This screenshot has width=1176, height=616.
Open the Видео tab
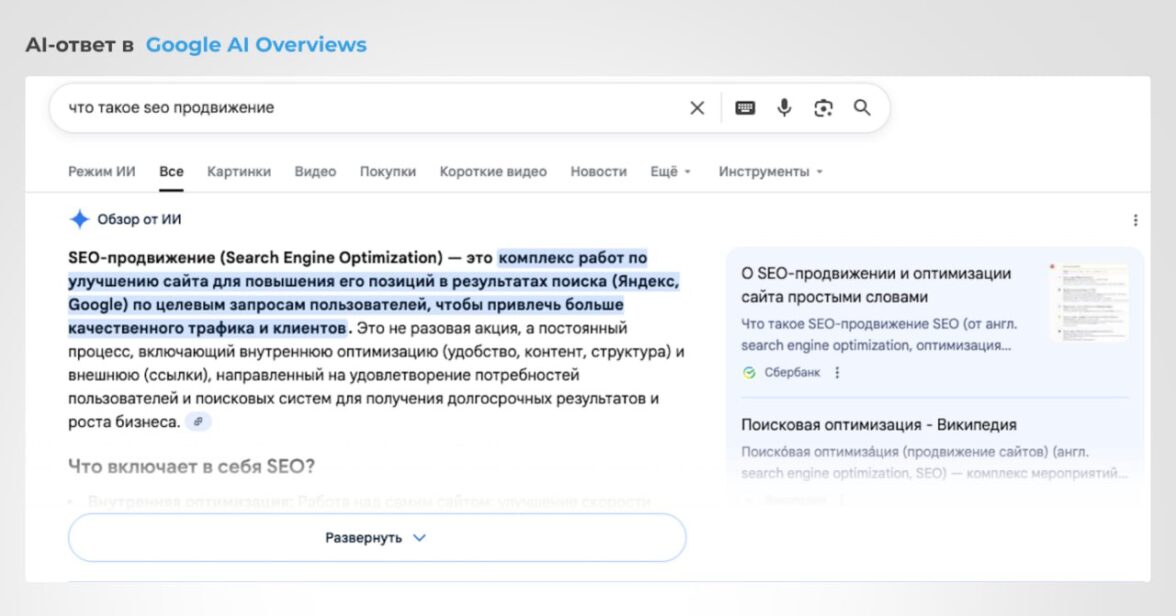315,172
